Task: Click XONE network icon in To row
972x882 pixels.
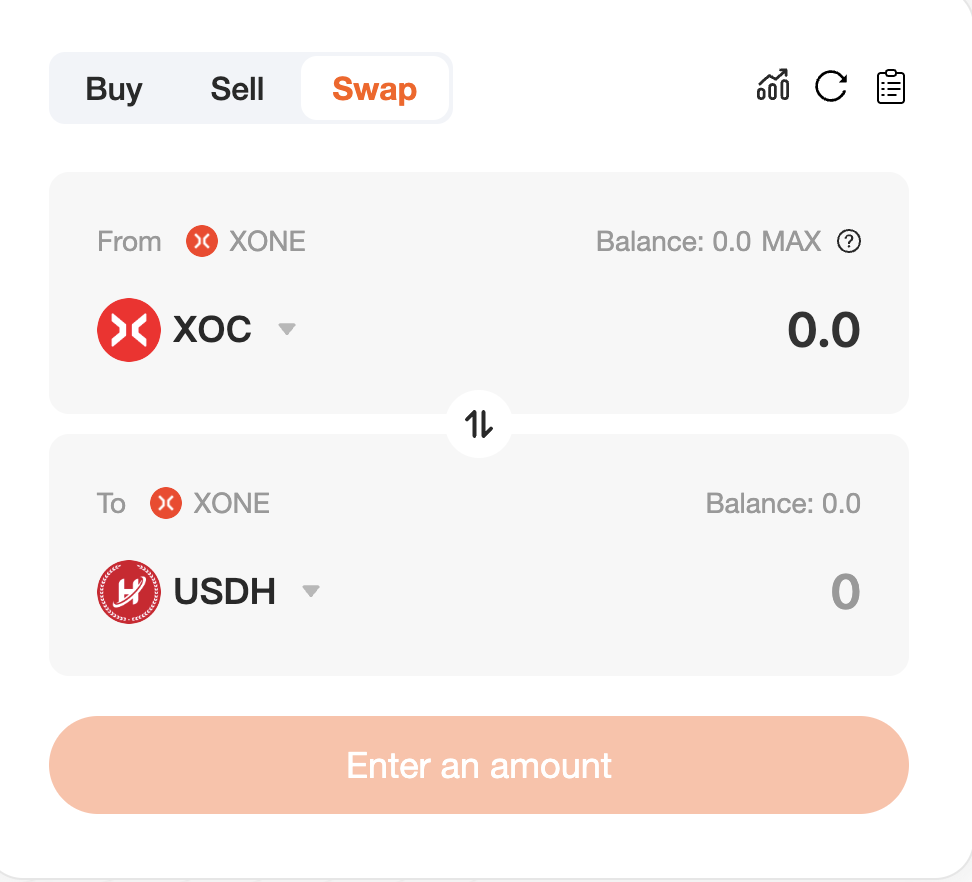Action: pos(166,503)
